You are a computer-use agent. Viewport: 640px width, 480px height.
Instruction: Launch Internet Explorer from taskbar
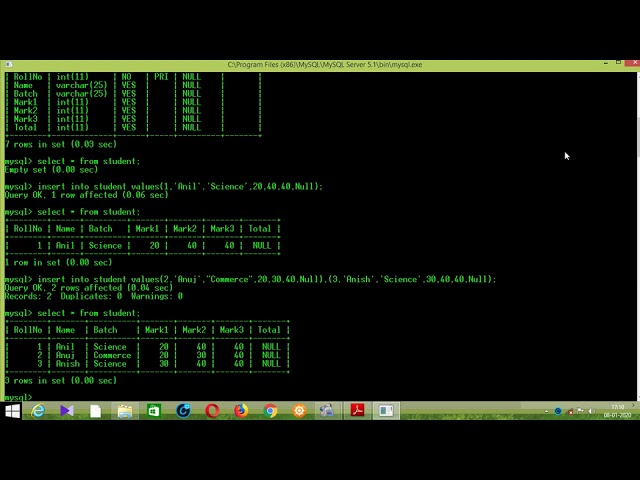pos(38,411)
